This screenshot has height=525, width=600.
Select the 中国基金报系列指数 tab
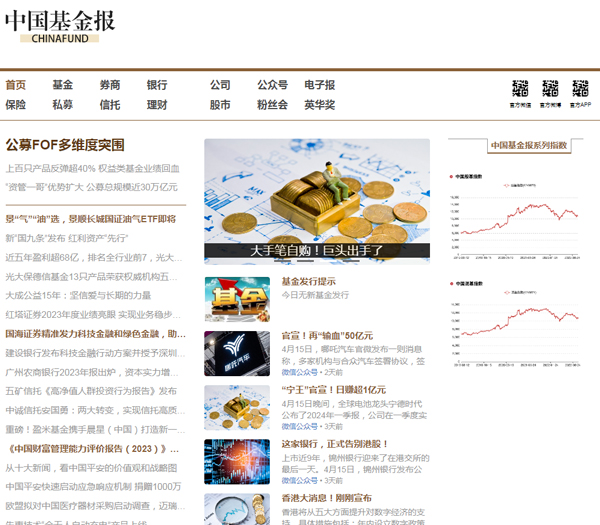point(529,145)
